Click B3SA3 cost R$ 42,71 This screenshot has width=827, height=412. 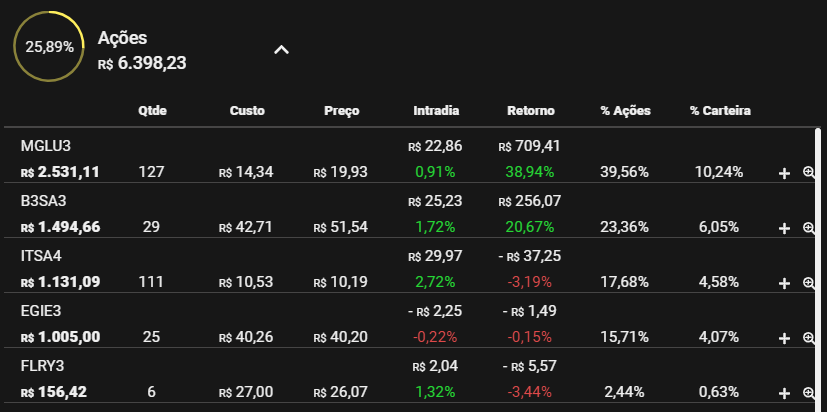click(246, 227)
